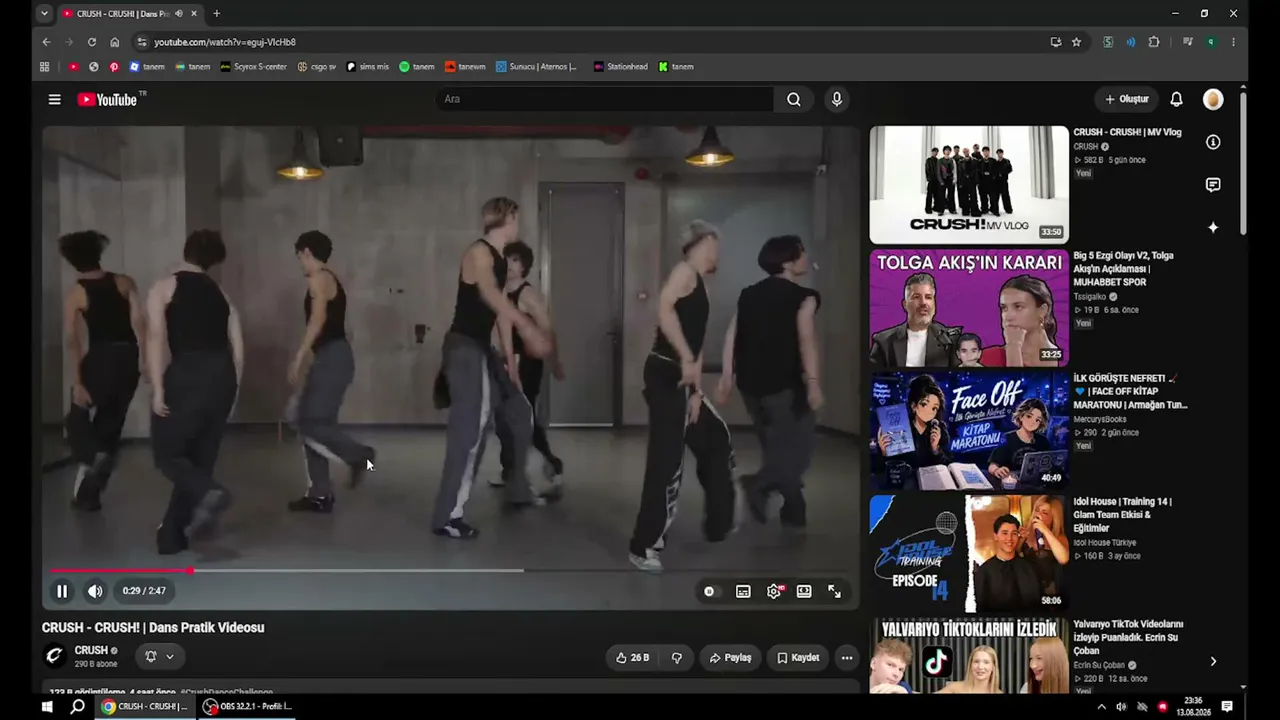Bookmark this page with the star

point(1076,42)
